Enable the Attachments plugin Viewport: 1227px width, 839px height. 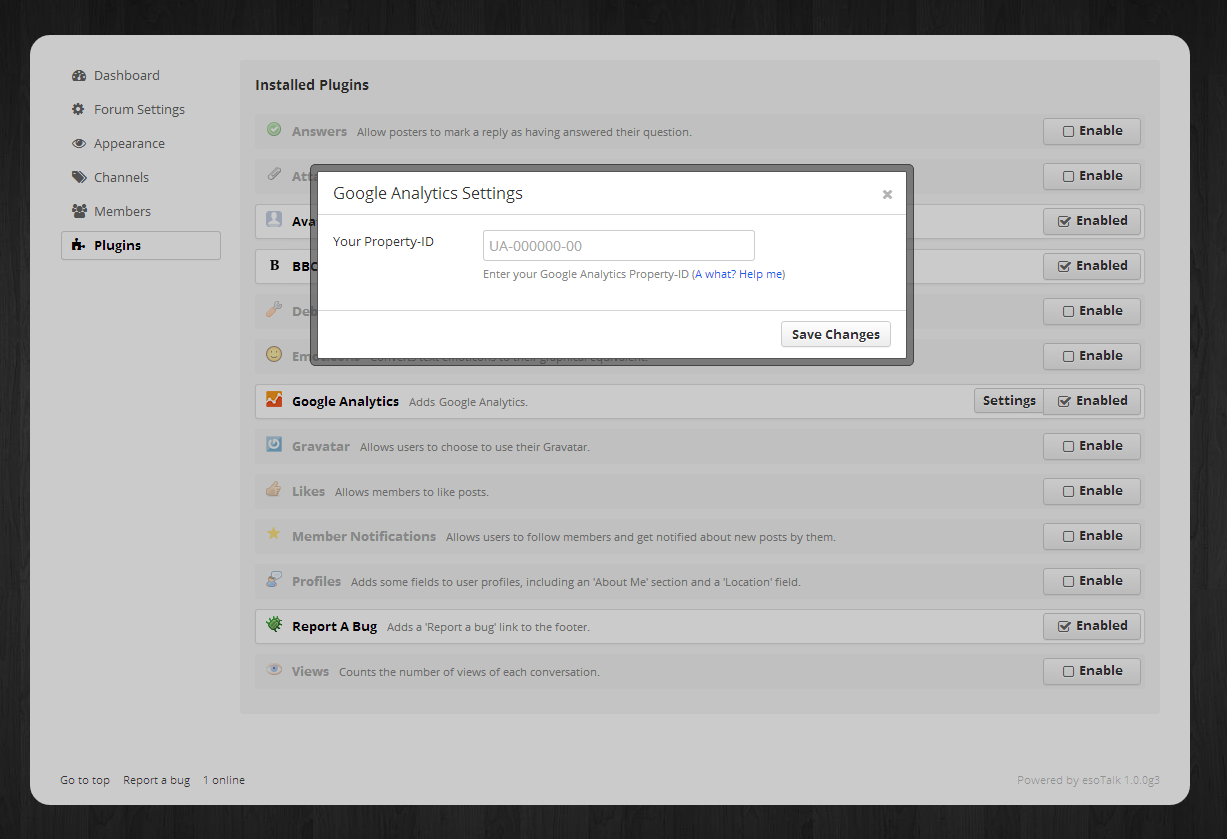tap(1092, 176)
